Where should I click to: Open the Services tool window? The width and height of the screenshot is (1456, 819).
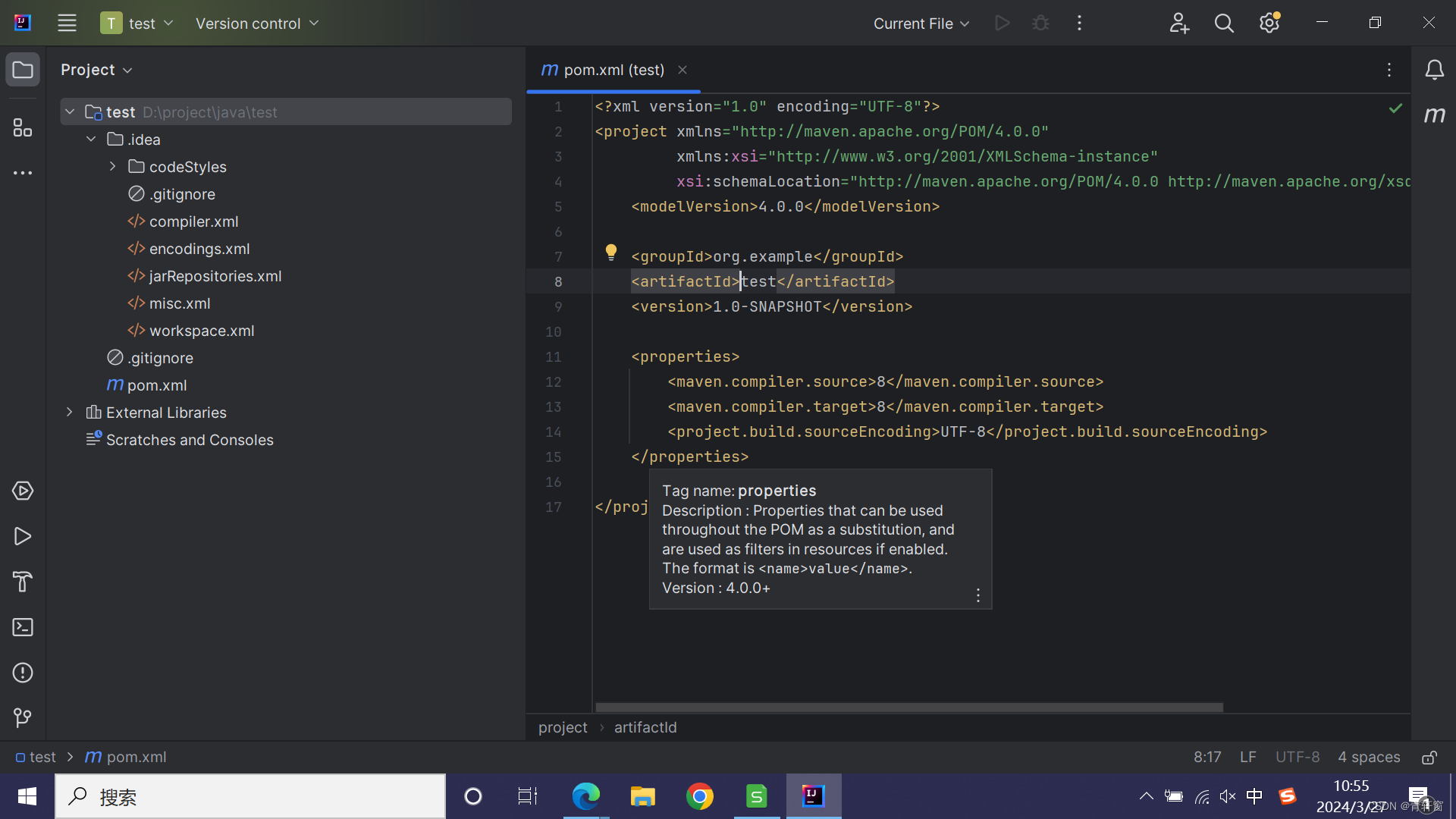coord(23,491)
